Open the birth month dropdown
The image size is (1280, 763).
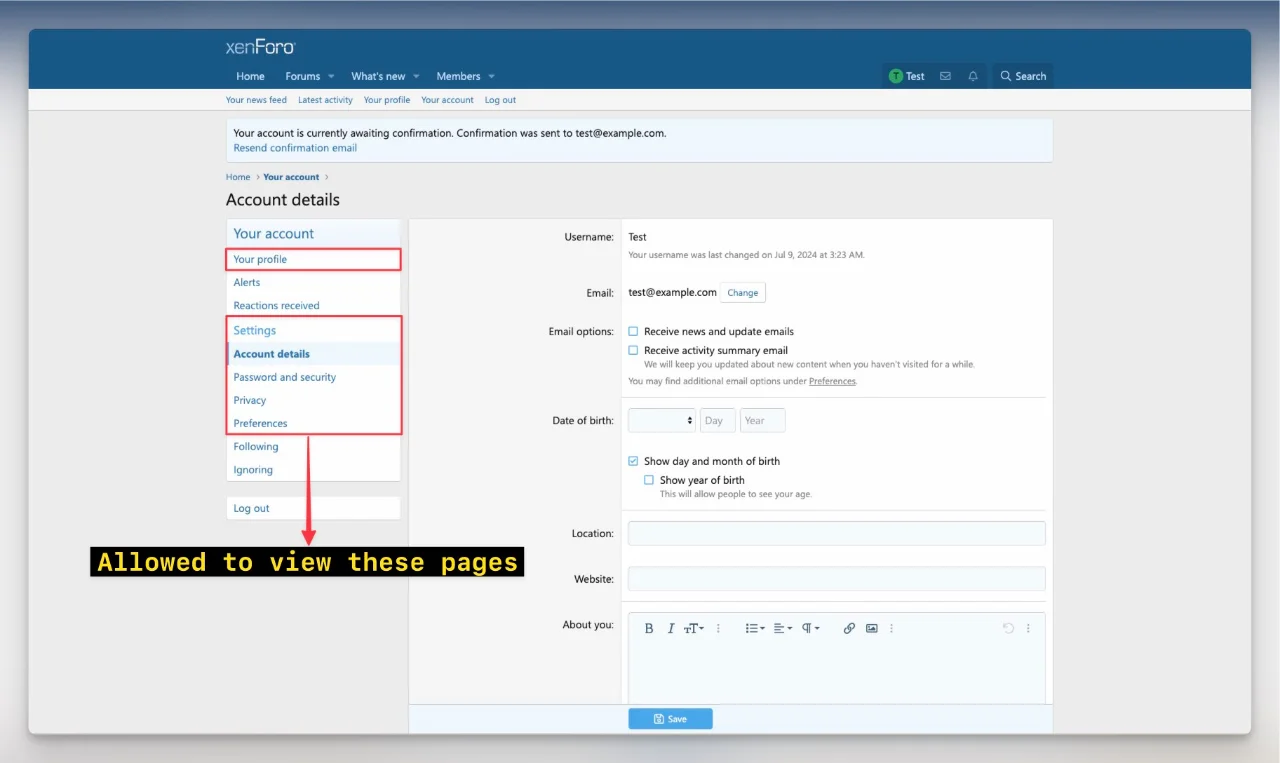(x=662, y=421)
